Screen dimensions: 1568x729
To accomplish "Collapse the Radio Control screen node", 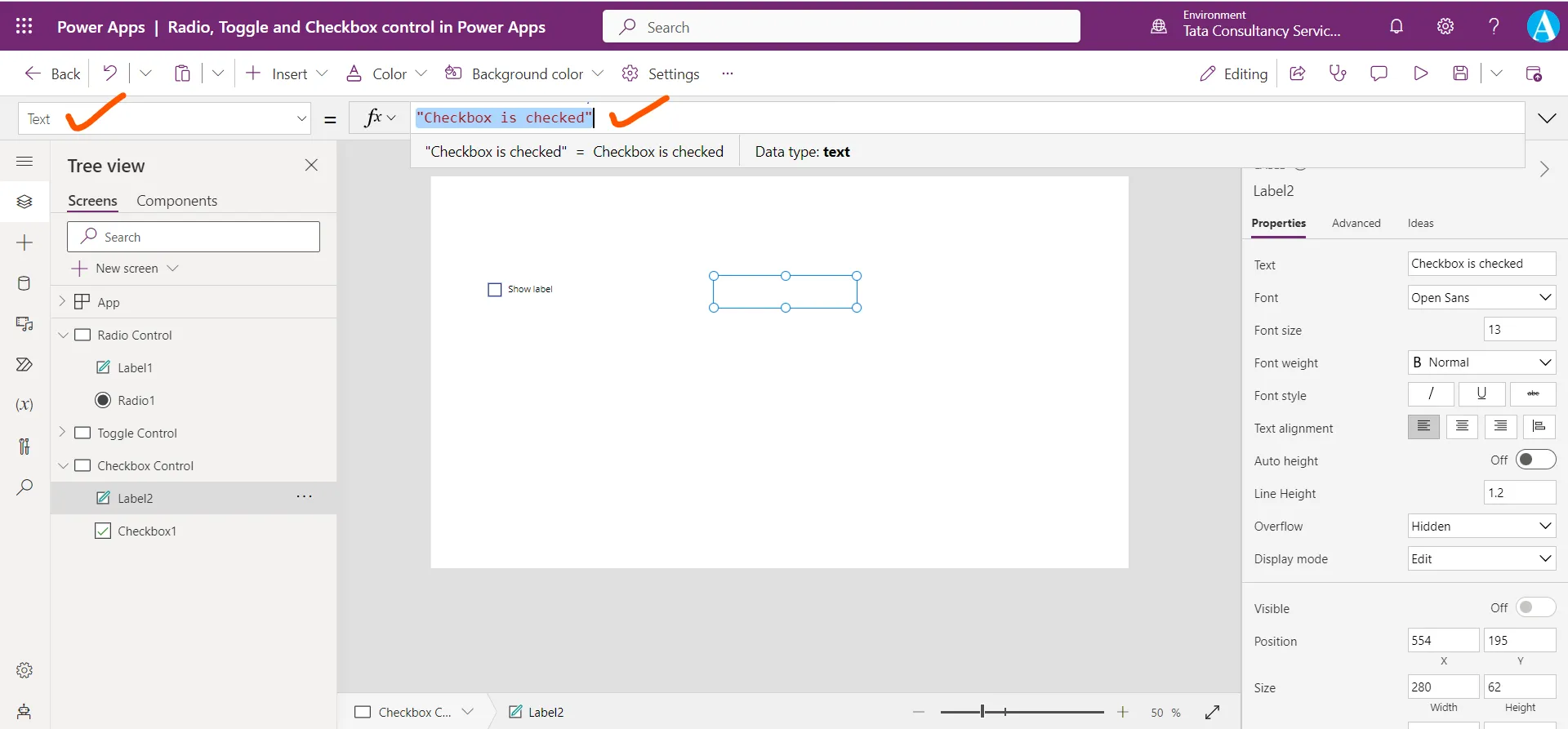I will click(62, 335).
